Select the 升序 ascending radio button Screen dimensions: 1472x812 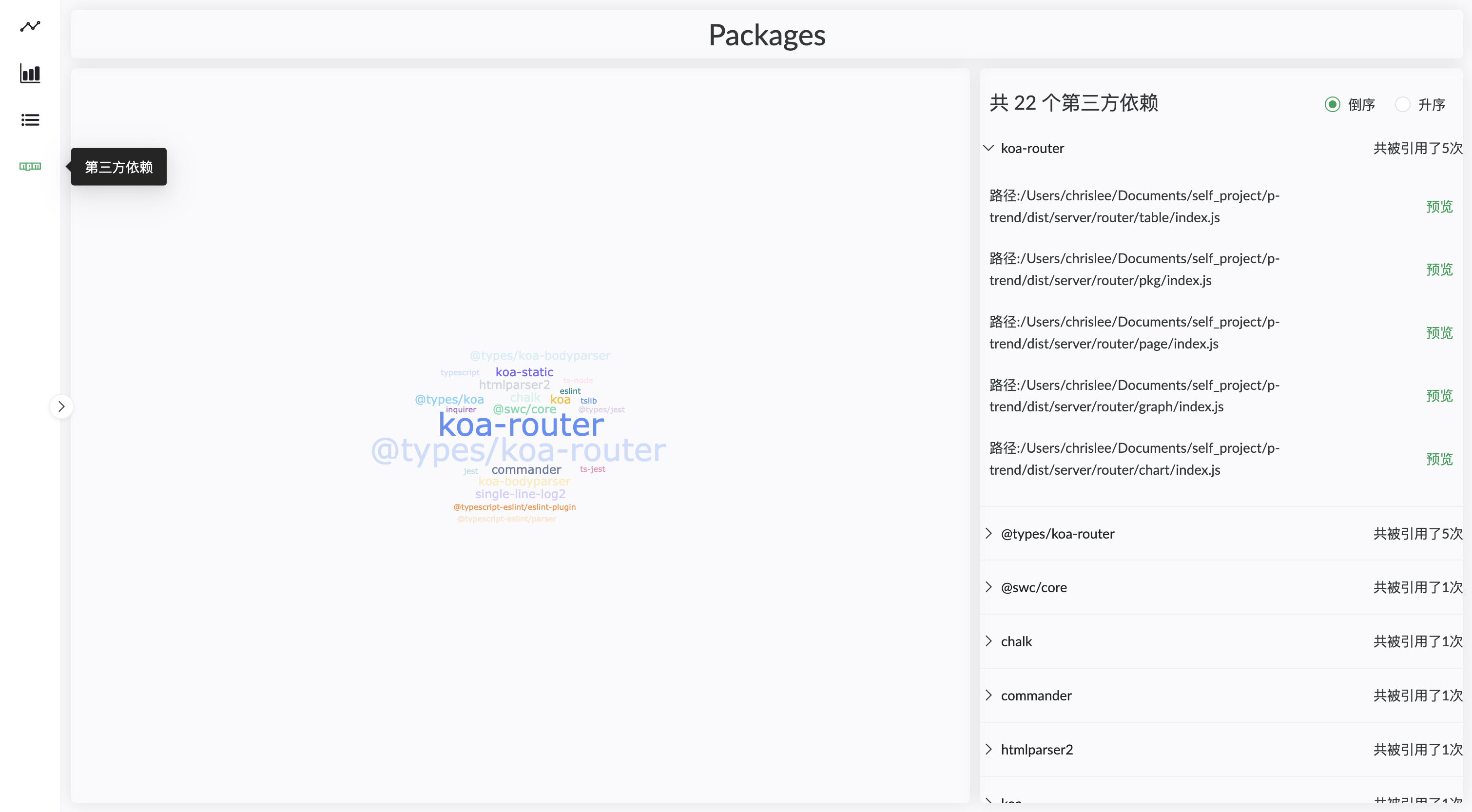pyautogui.click(x=1402, y=105)
